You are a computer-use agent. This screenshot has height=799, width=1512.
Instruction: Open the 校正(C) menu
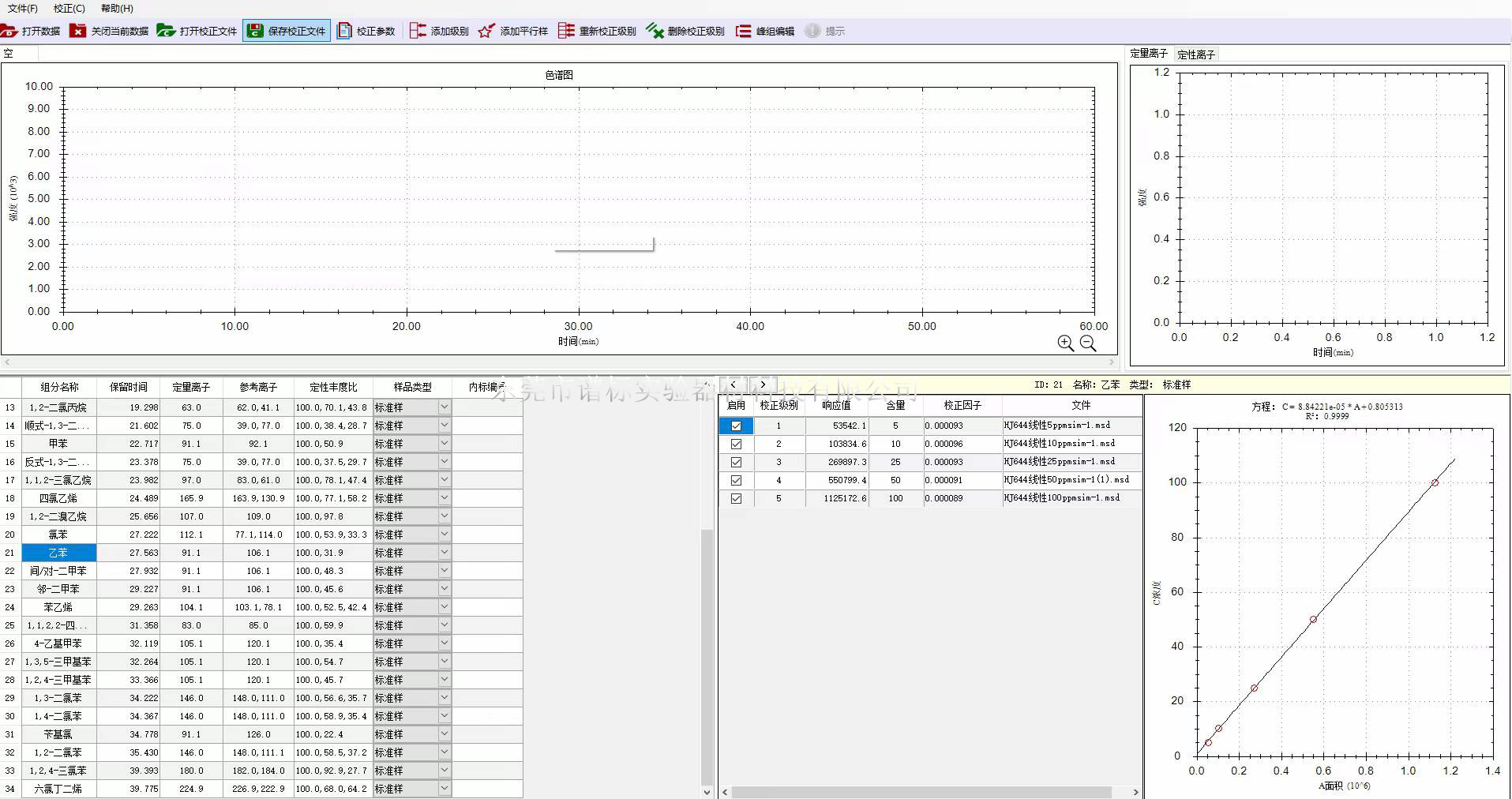[69, 8]
